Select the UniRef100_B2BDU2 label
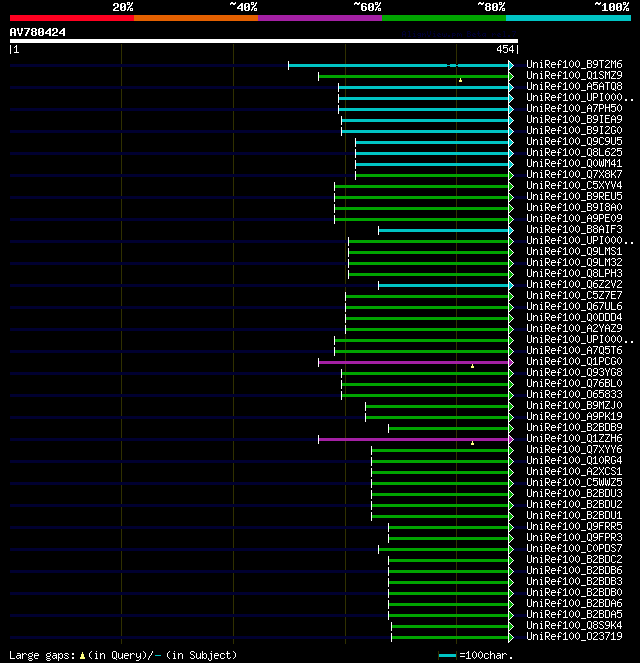640x663 pixels. click(x=574, y=504)
